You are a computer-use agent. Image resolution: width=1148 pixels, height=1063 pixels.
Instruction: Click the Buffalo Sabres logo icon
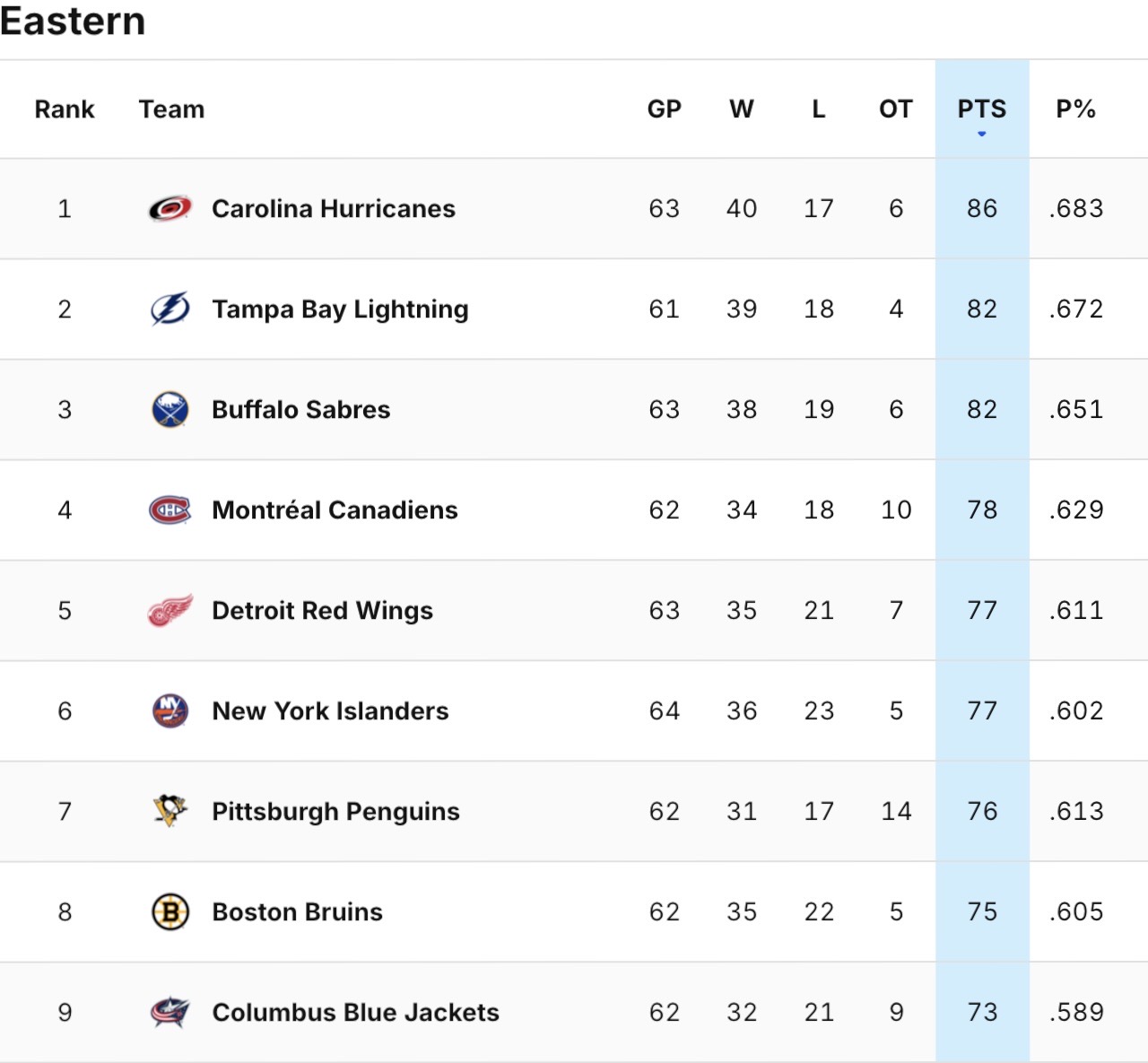coord(170,409)
